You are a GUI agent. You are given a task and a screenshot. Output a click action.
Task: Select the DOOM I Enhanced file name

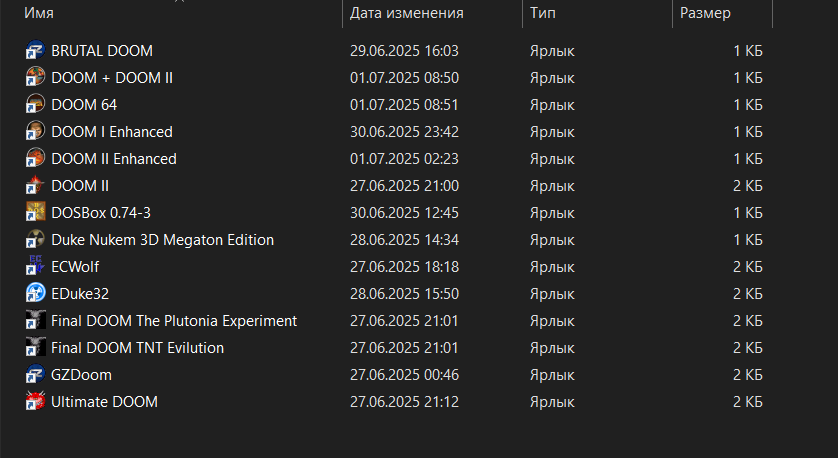click(x=112, y=131)
